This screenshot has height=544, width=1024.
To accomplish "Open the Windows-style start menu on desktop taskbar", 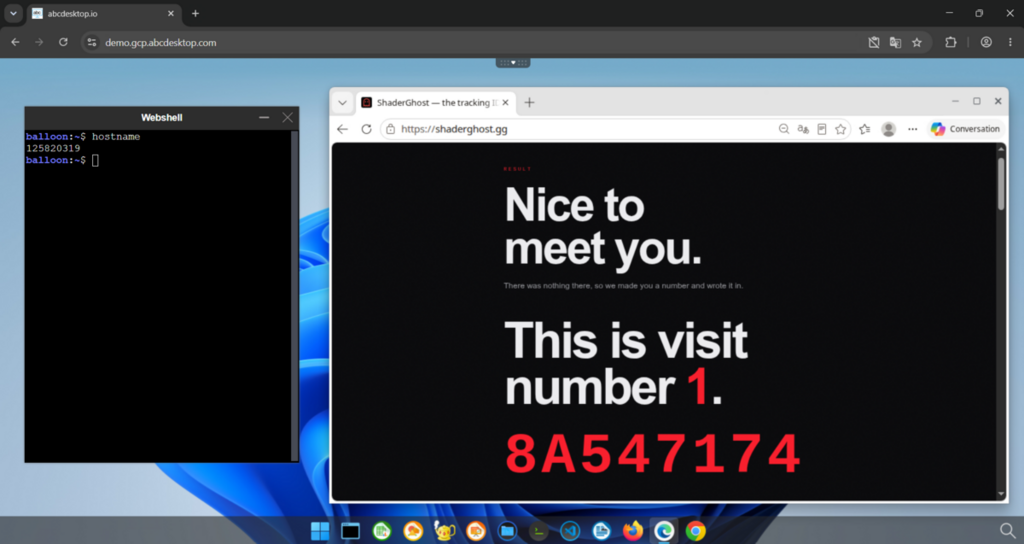I will pos(320,531).
